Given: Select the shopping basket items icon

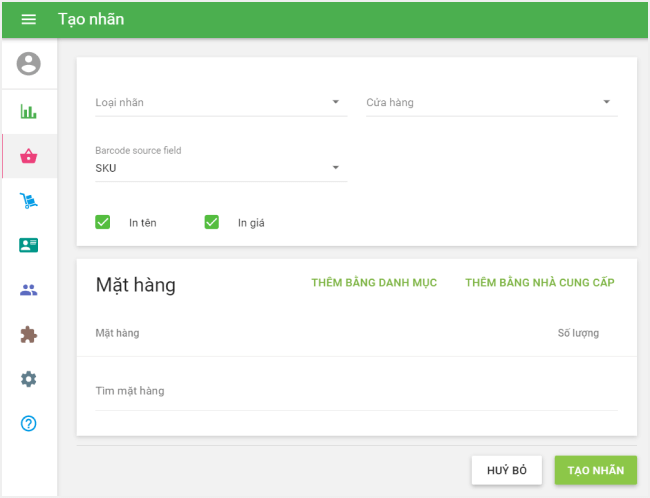Looking at the screenshot, I should 28,156.
